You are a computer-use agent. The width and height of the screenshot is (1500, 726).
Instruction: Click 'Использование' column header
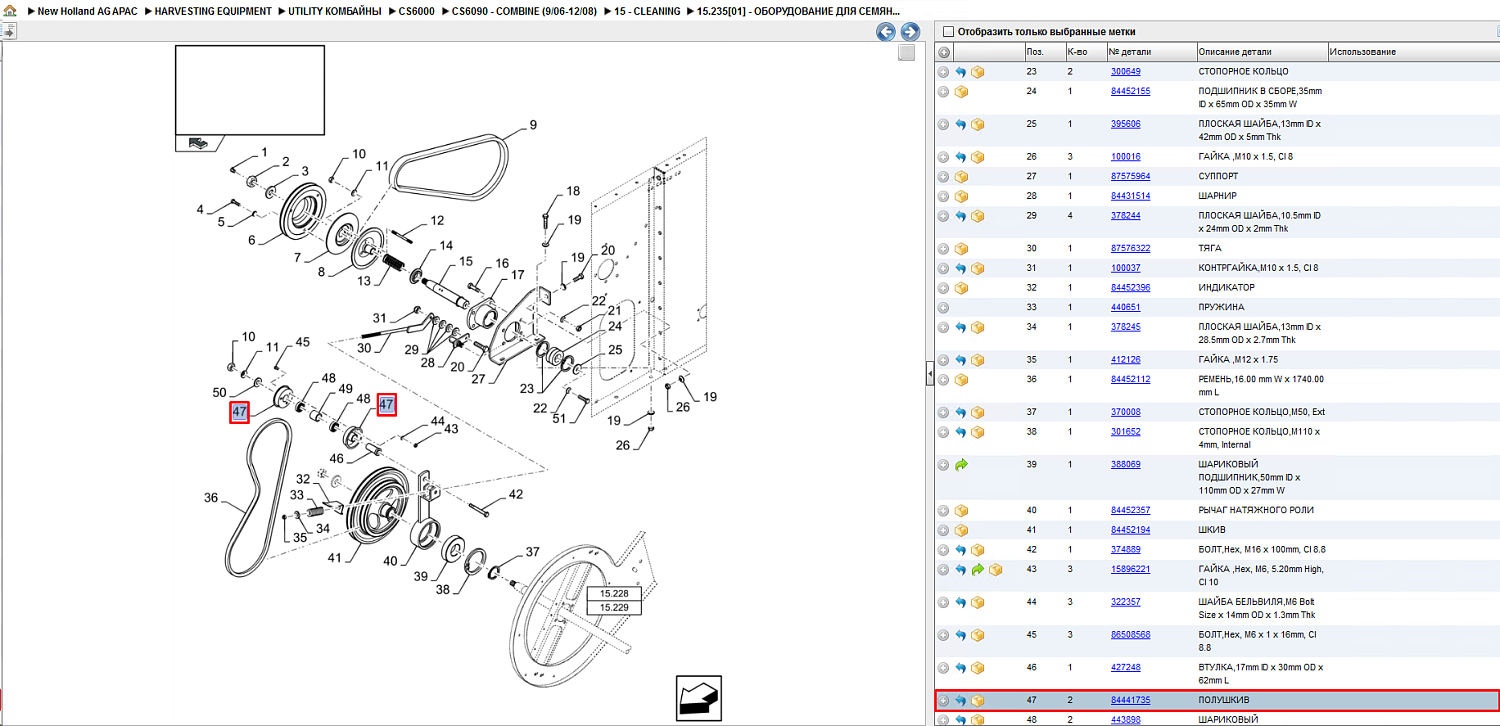coord(1412,52)
